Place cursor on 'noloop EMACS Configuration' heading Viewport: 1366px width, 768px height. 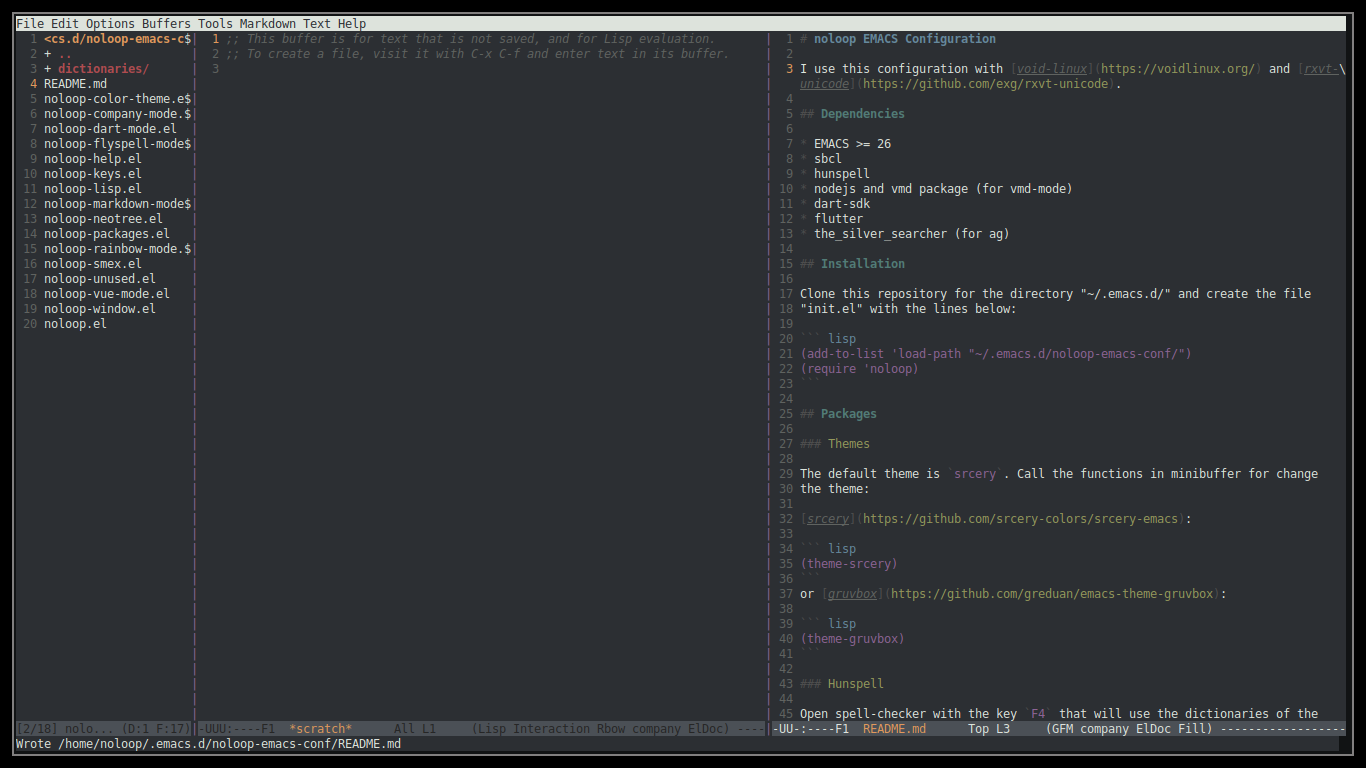(905, 39)
